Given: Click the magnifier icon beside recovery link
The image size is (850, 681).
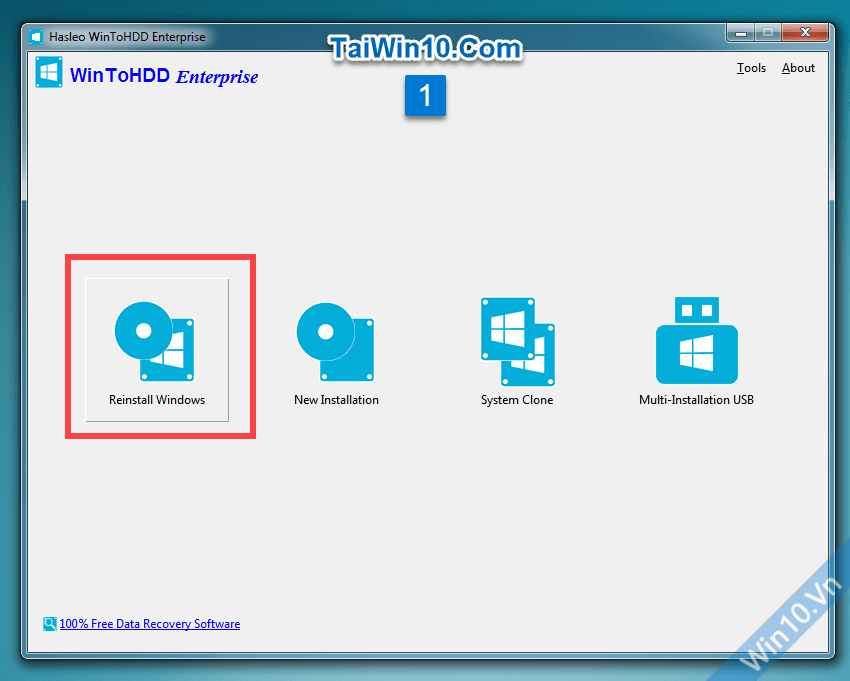Looking at the screenshot, I should 49,624.
